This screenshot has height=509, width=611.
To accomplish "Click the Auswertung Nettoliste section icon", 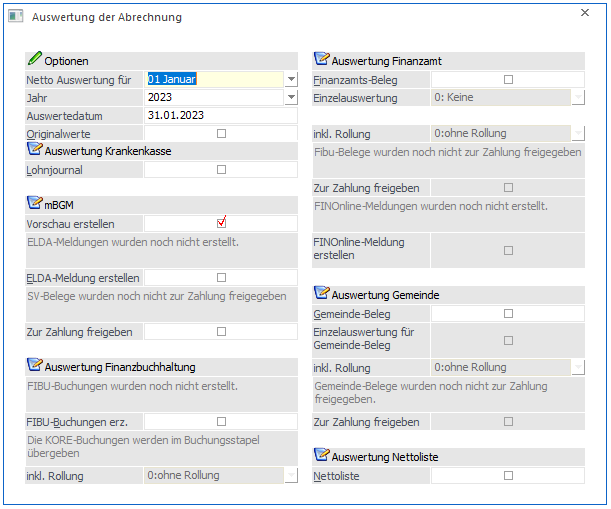I will click(322, 456).
